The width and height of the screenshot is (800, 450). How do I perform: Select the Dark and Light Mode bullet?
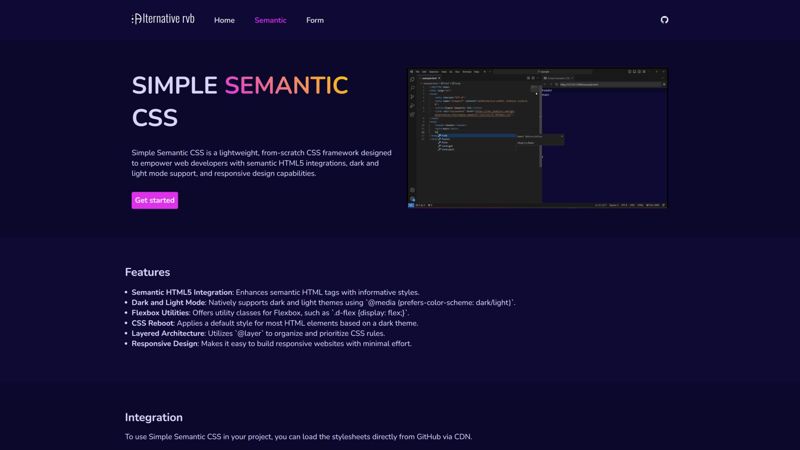pos(169,302)
